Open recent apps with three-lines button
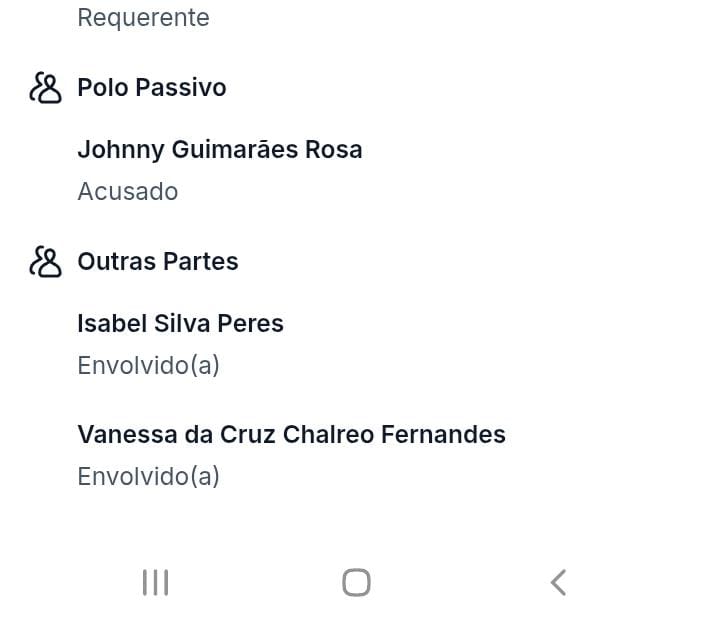720x624 pixels. coord(155,582)
